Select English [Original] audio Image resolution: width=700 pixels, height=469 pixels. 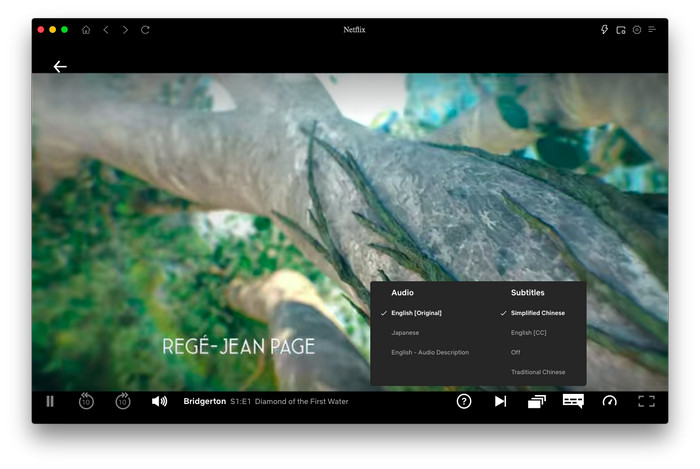click(x=416, y=313)
